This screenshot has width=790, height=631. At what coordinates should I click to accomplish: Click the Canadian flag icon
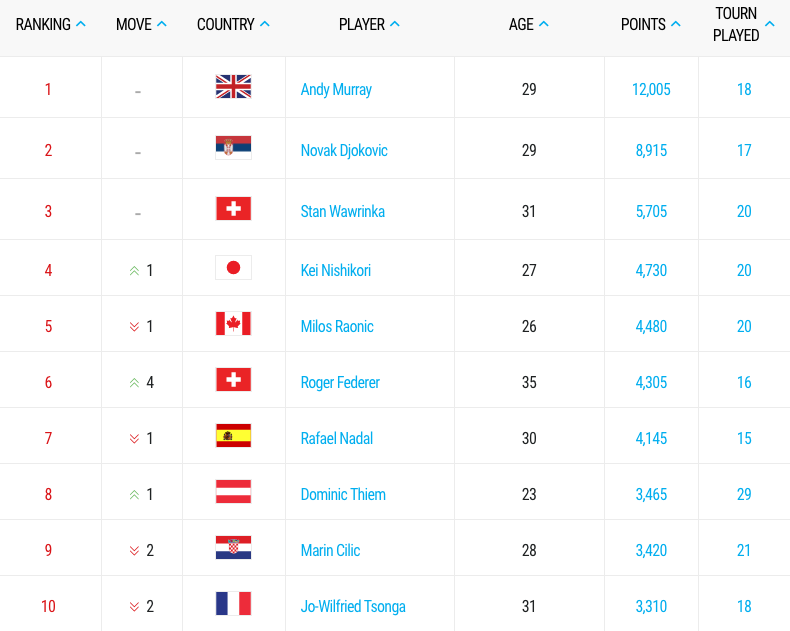(x=233, y=324)
